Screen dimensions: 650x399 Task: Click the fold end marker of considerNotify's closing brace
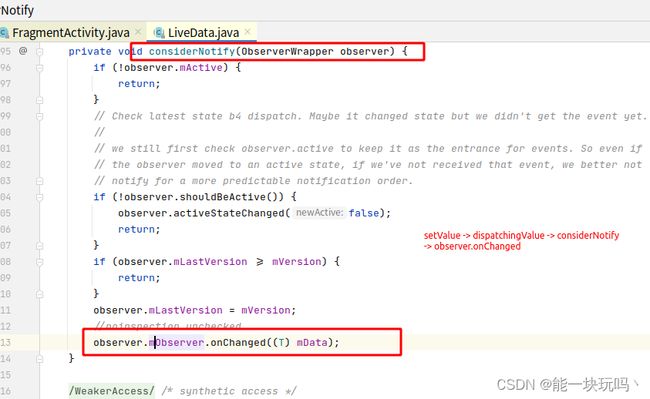click(39, 359)
